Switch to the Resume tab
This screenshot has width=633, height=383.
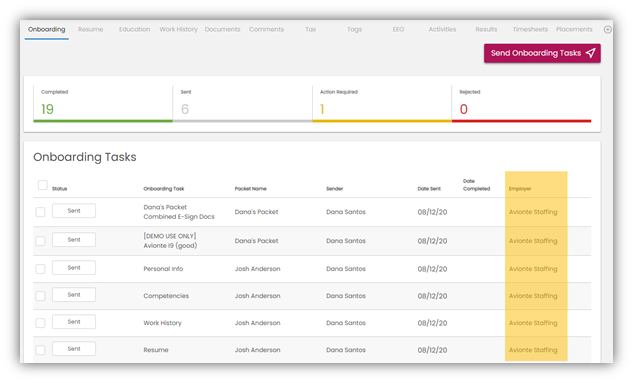90,29
